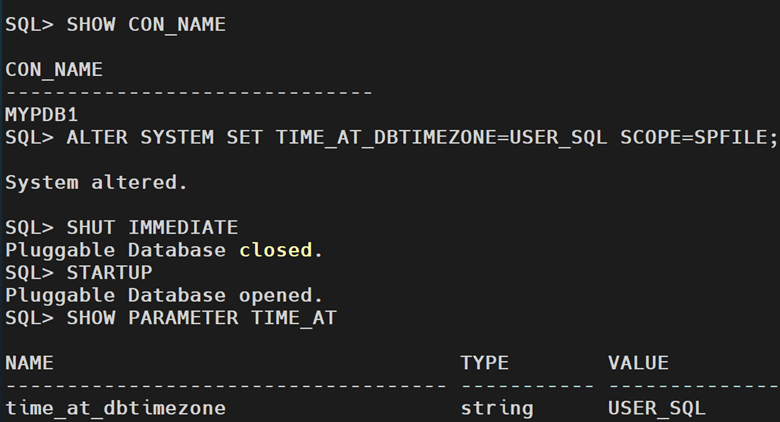Click the NAME column header
Screen dimensions: 780x422
click(x=29, y=363)
